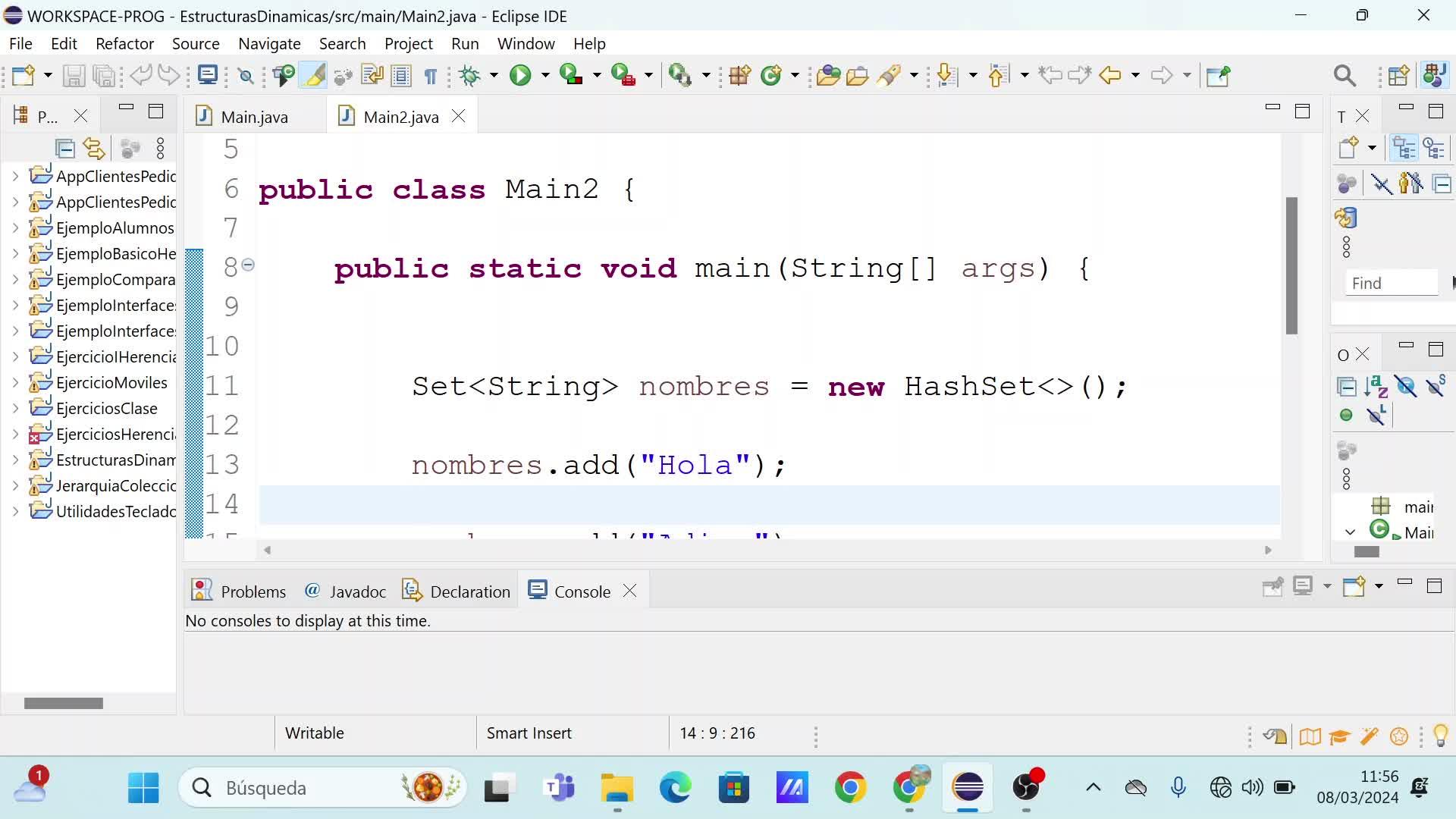Click the Debug bug icon
Viewport: 1456px width, 819px height.
[470, 75]
